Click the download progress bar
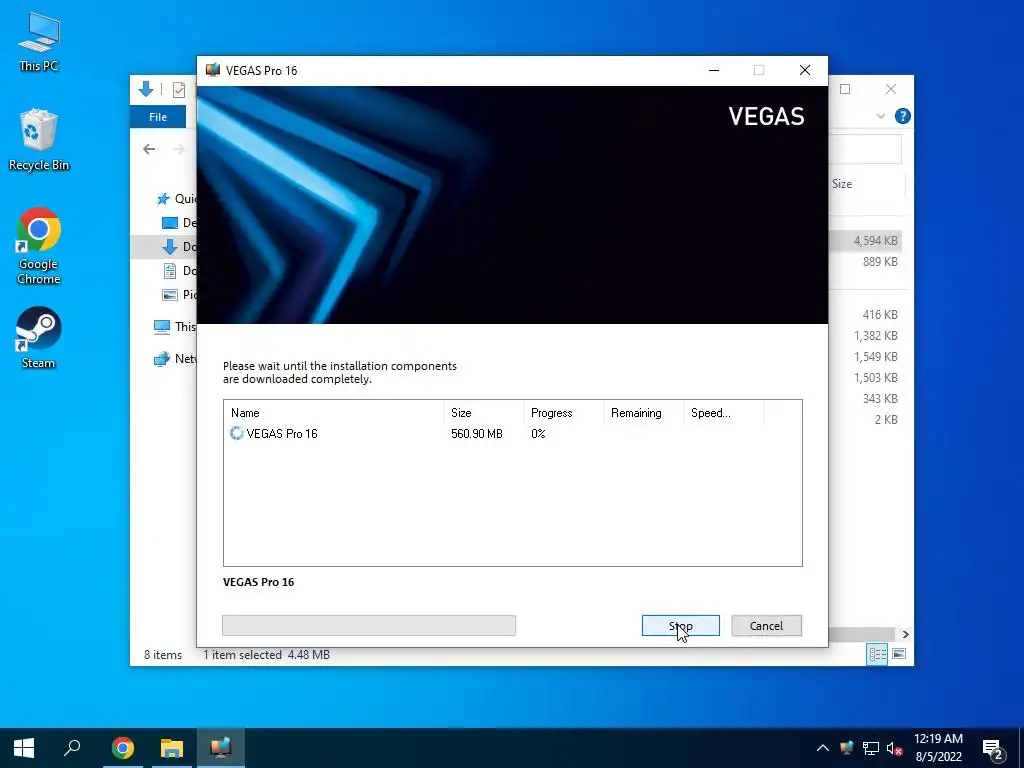The width and height of the screenshot is (1024, 768). [x=369, y=626]
